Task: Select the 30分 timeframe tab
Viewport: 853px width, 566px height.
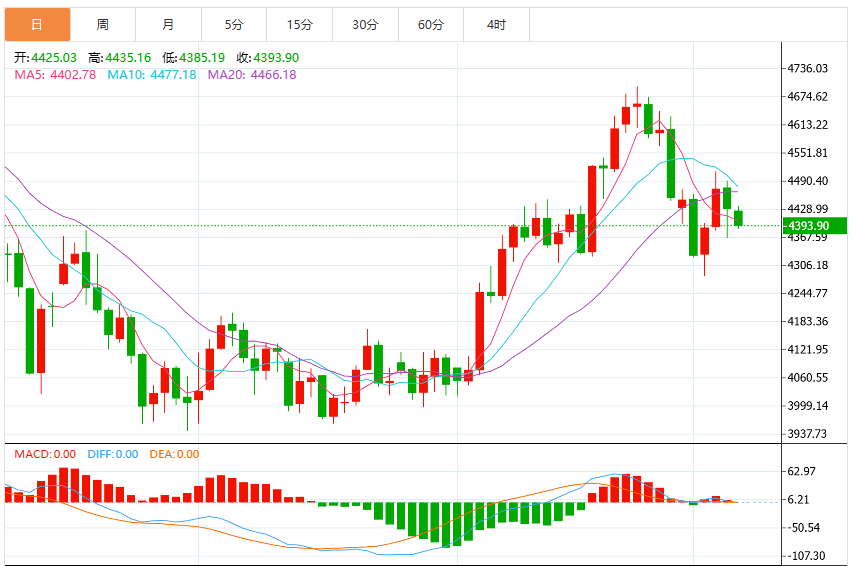Action: pos(366,24)
